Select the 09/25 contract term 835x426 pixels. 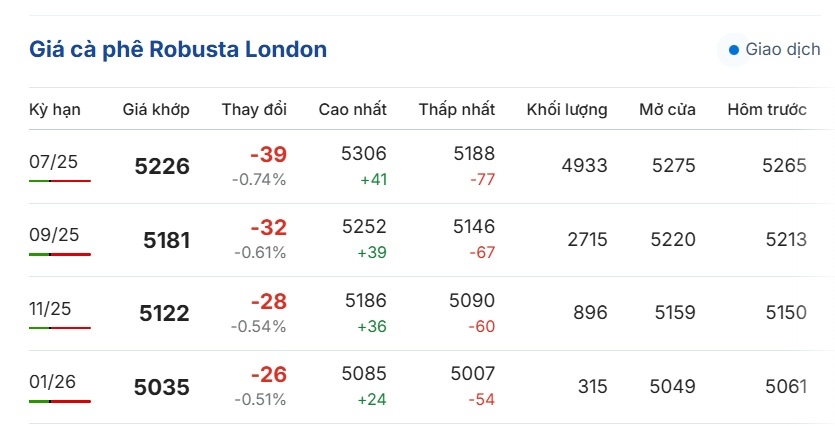[x=54, y=235]
